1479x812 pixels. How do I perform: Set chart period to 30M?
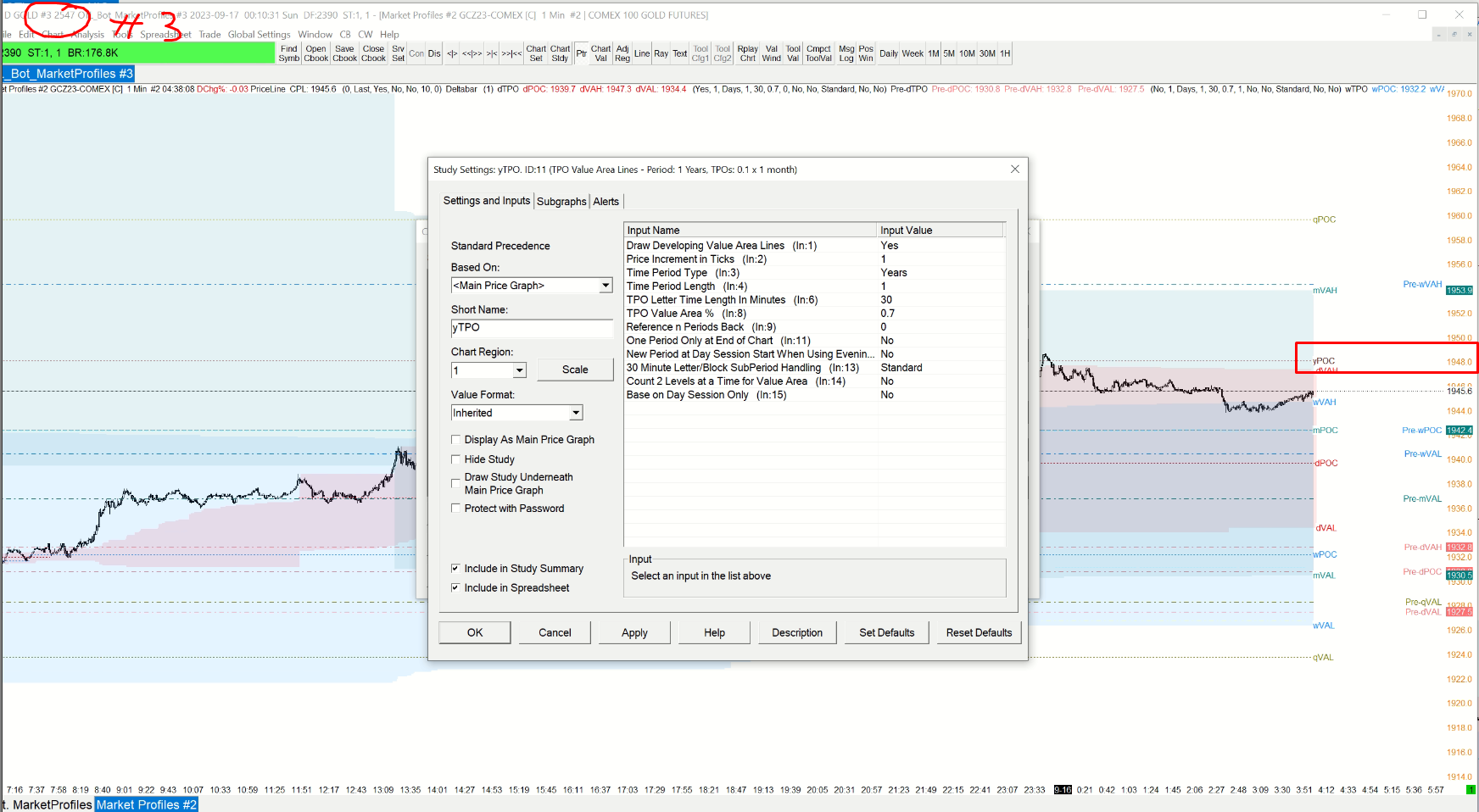[x=987, y=53]
